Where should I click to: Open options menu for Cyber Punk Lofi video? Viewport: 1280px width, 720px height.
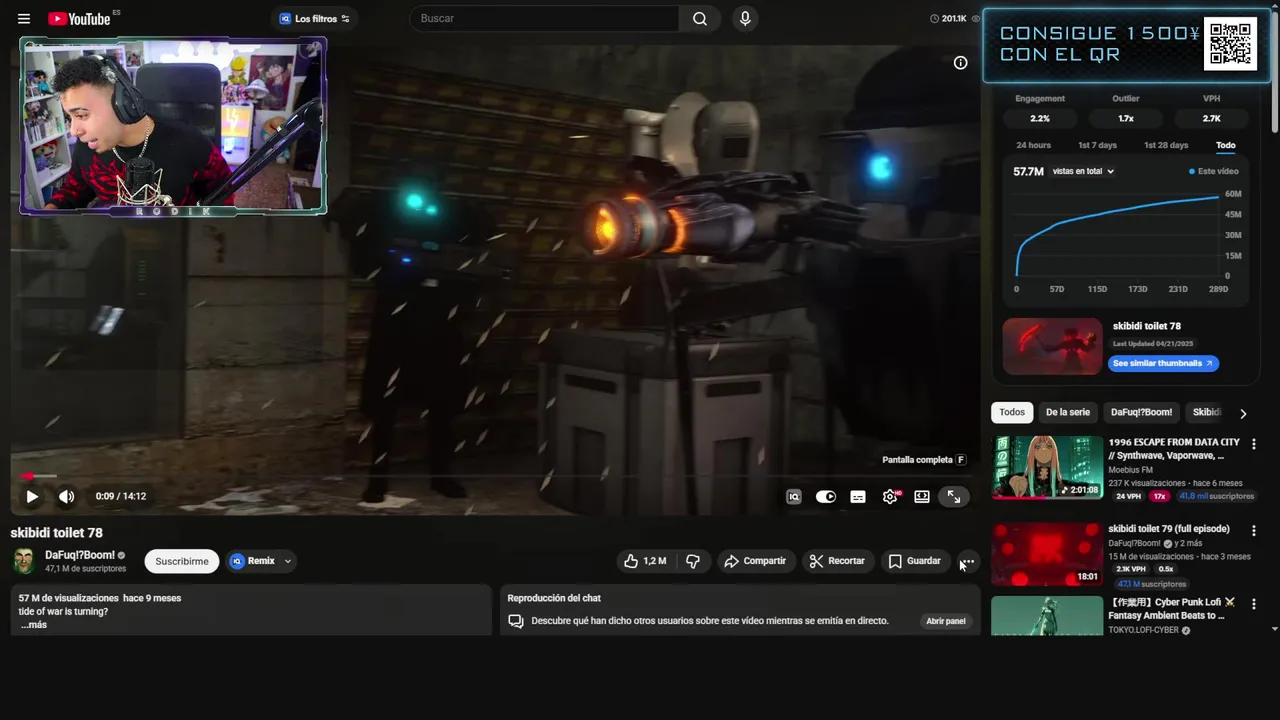point(1254,604)
